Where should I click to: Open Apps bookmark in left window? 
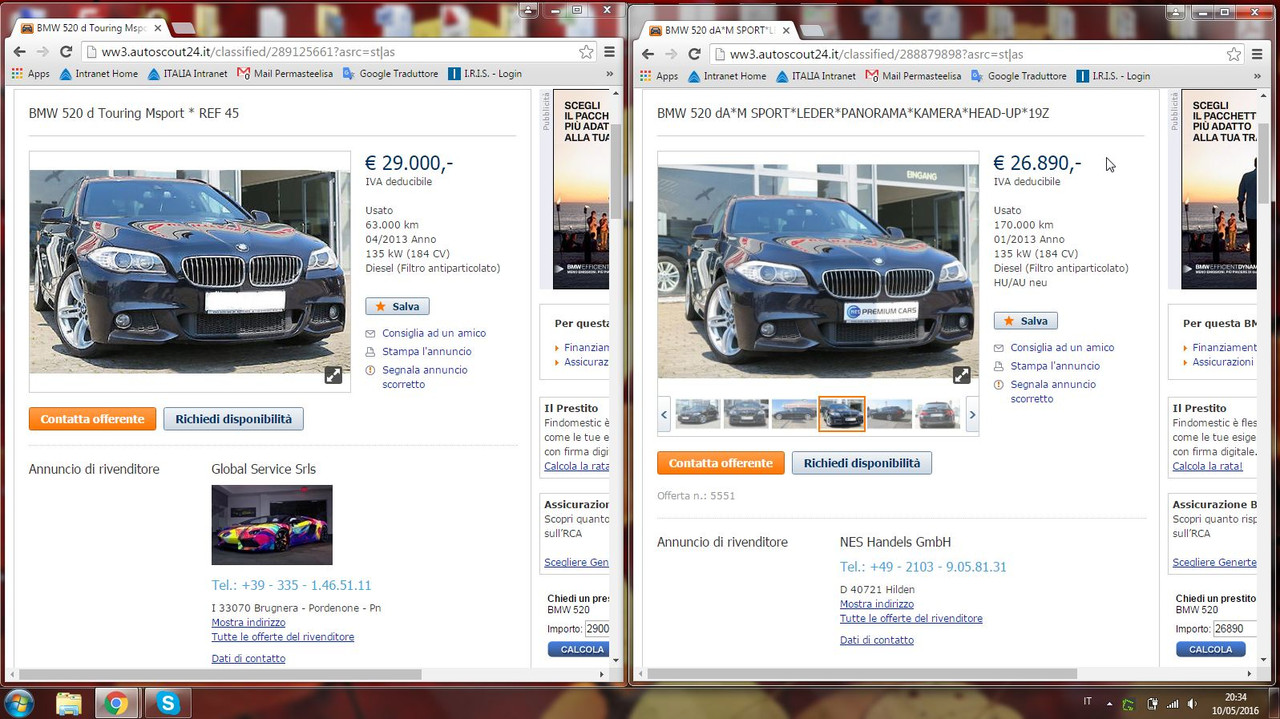pyautogui.click(x=30, y=74)
